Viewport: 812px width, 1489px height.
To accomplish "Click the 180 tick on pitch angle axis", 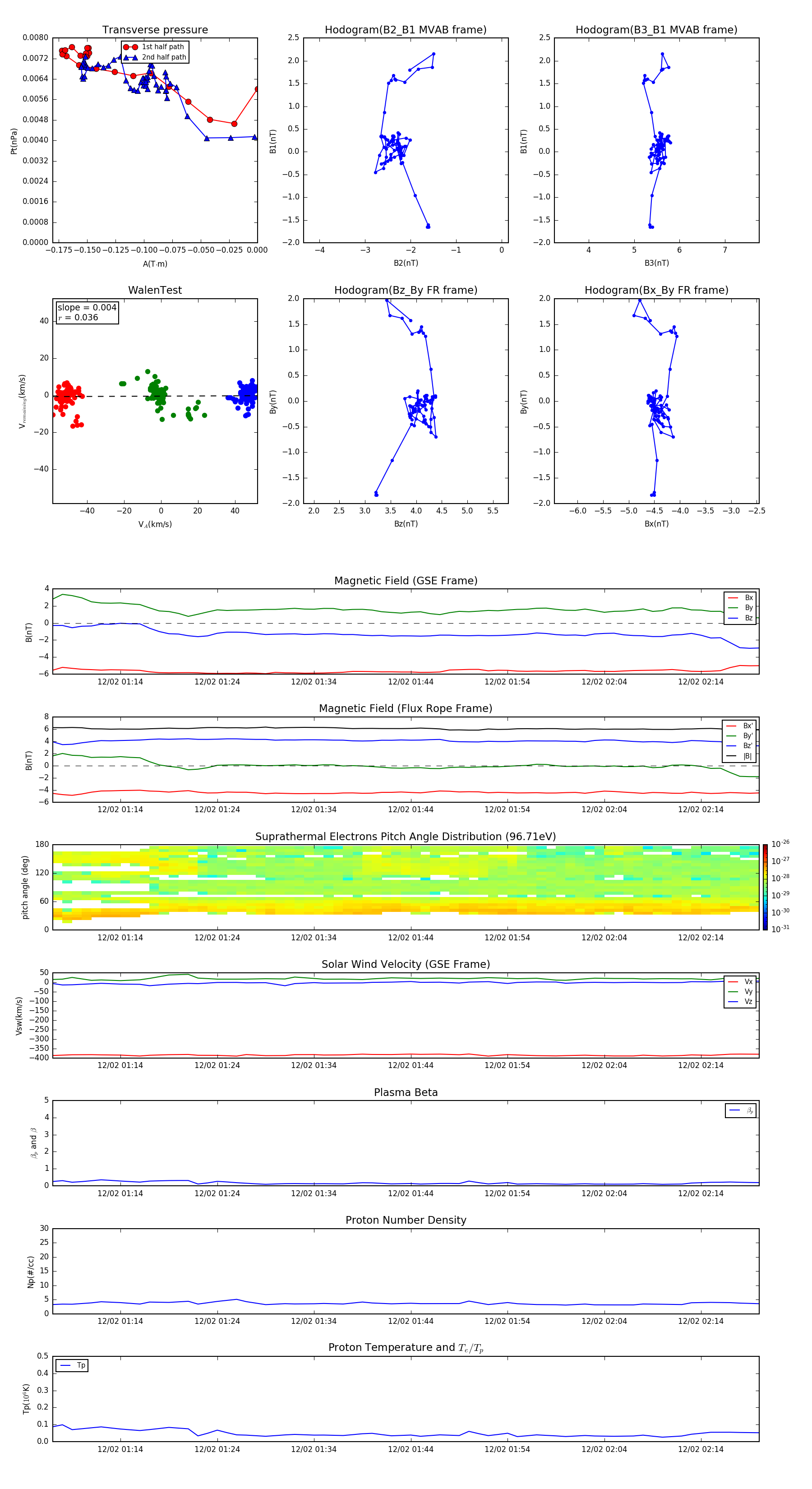I will coord(42,845).
